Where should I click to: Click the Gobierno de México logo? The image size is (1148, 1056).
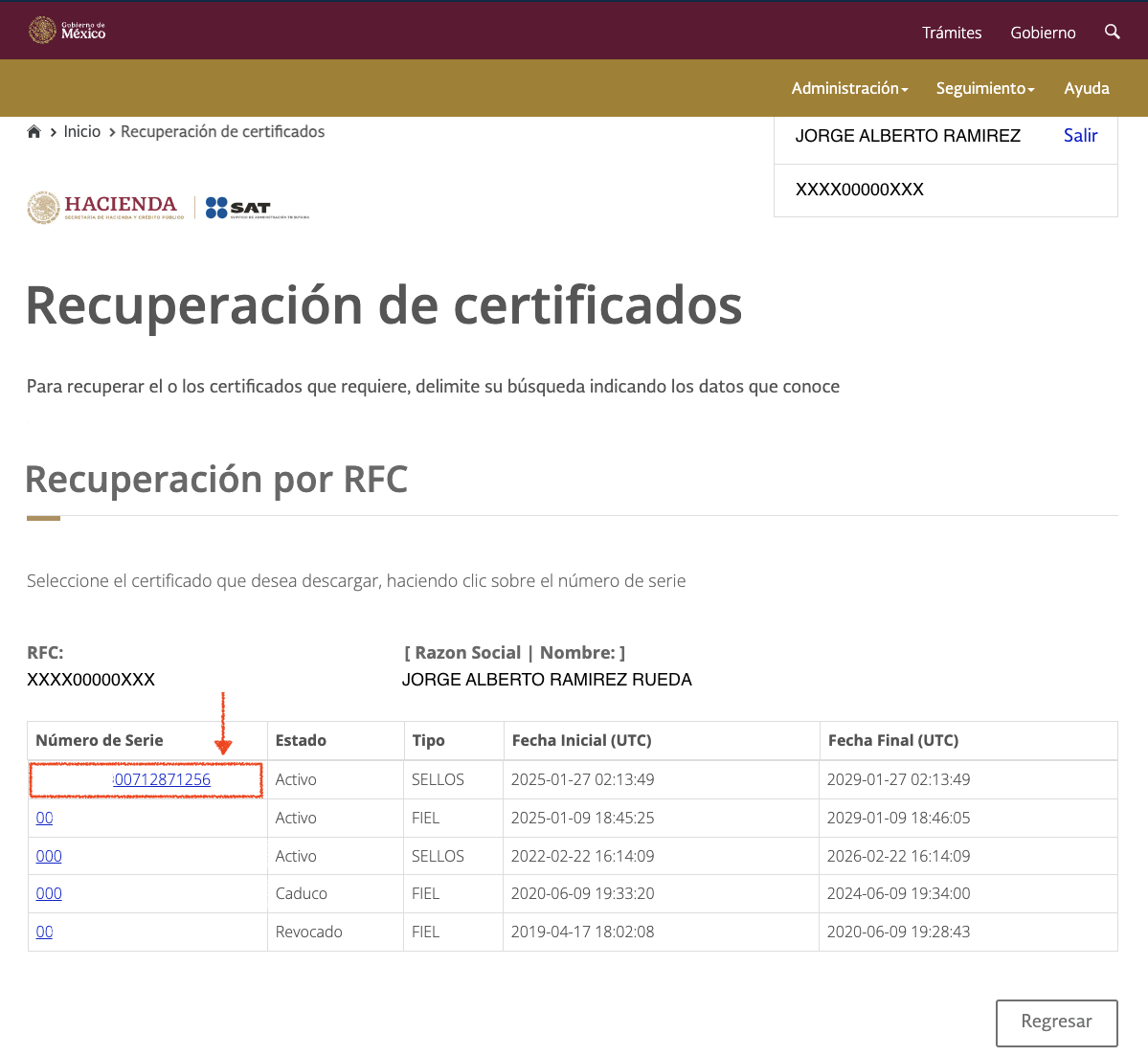click(x=67, y=31)
